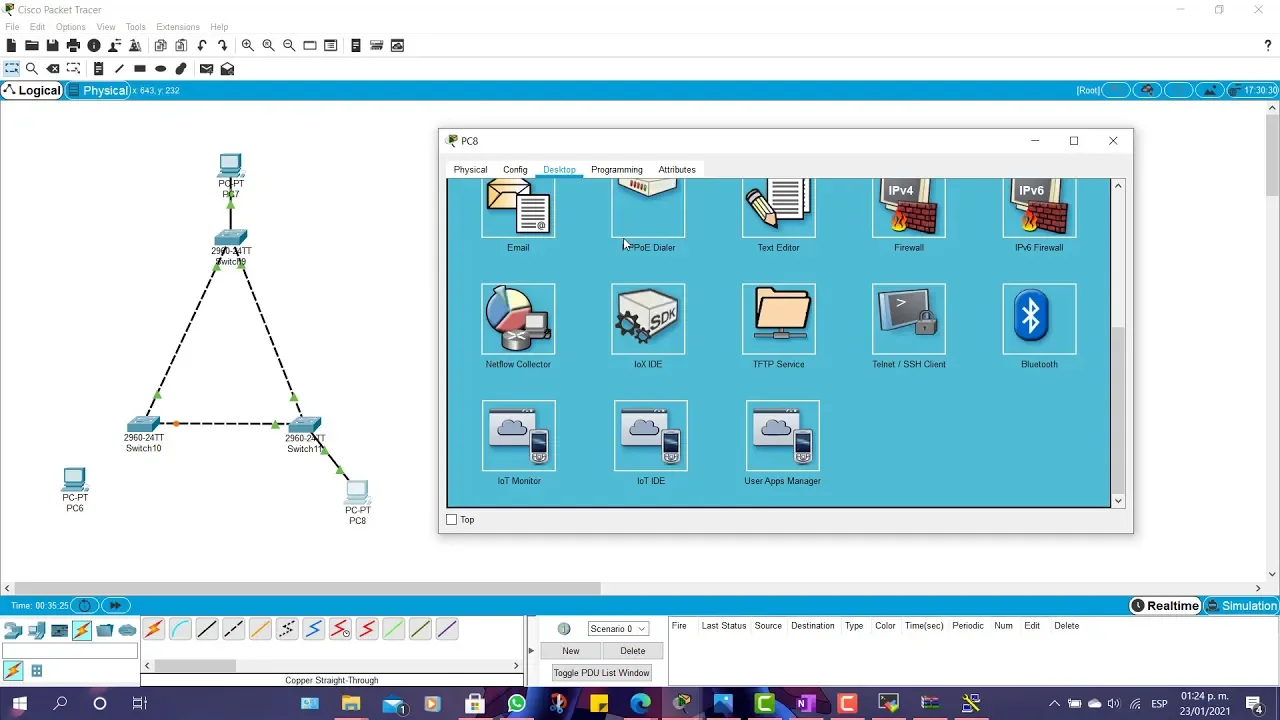Open the IoX IDE app
This screenshot has height=720, width=1280.
pyautogui.click(x=648, y=319)
